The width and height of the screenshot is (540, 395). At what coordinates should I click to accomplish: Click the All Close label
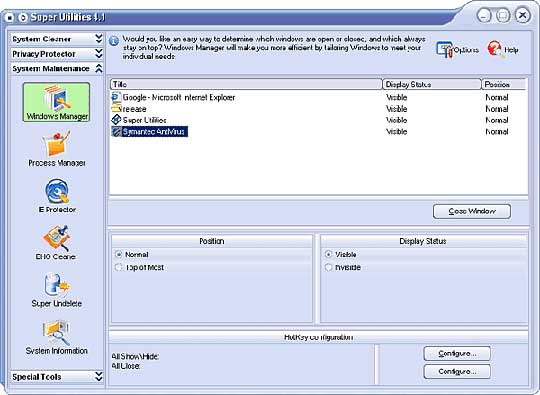[x=126, y=366]
